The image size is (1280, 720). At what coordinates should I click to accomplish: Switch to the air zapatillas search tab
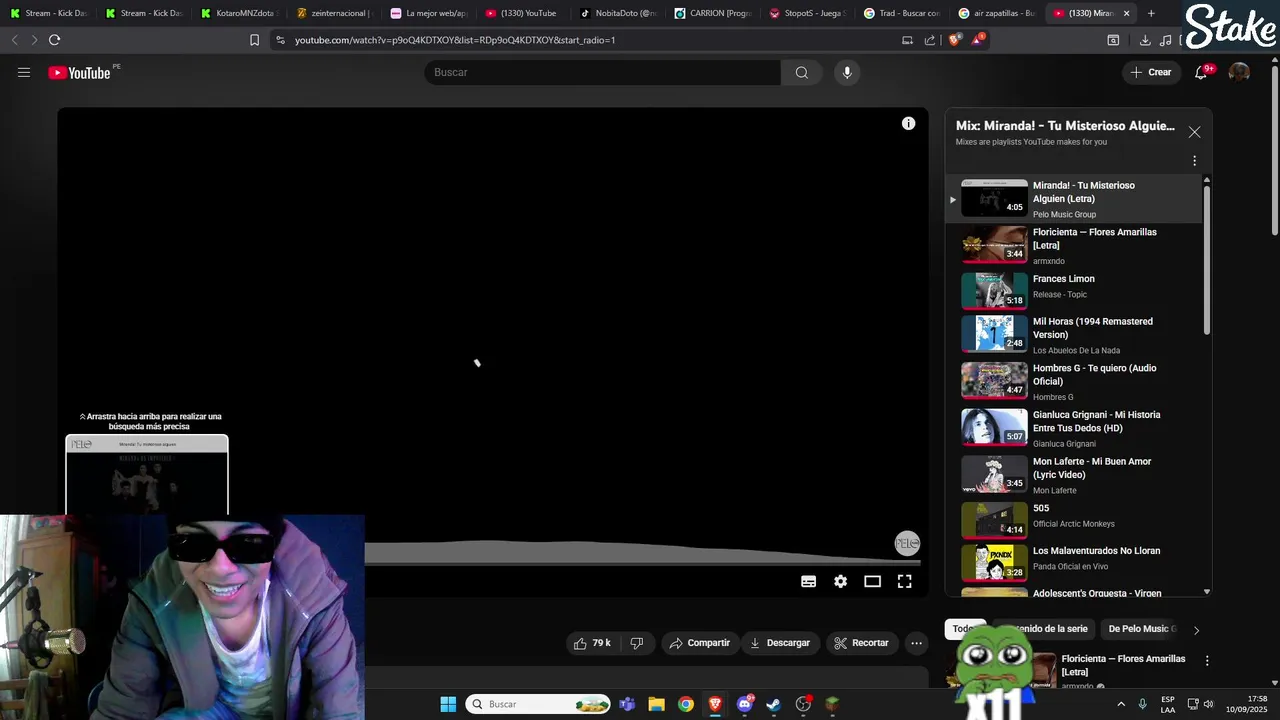(996, 13)
